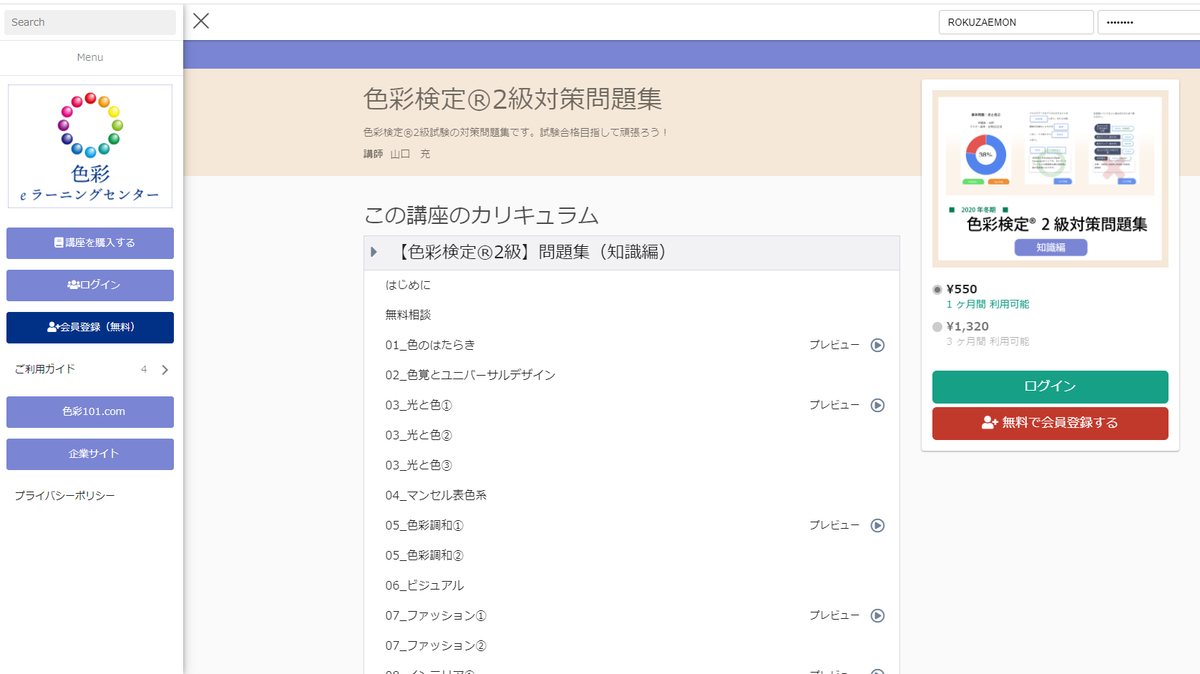This screenshot has width=1200, height=674.
Task: Click the Menu label in sidebar
Action: (90, 57)
